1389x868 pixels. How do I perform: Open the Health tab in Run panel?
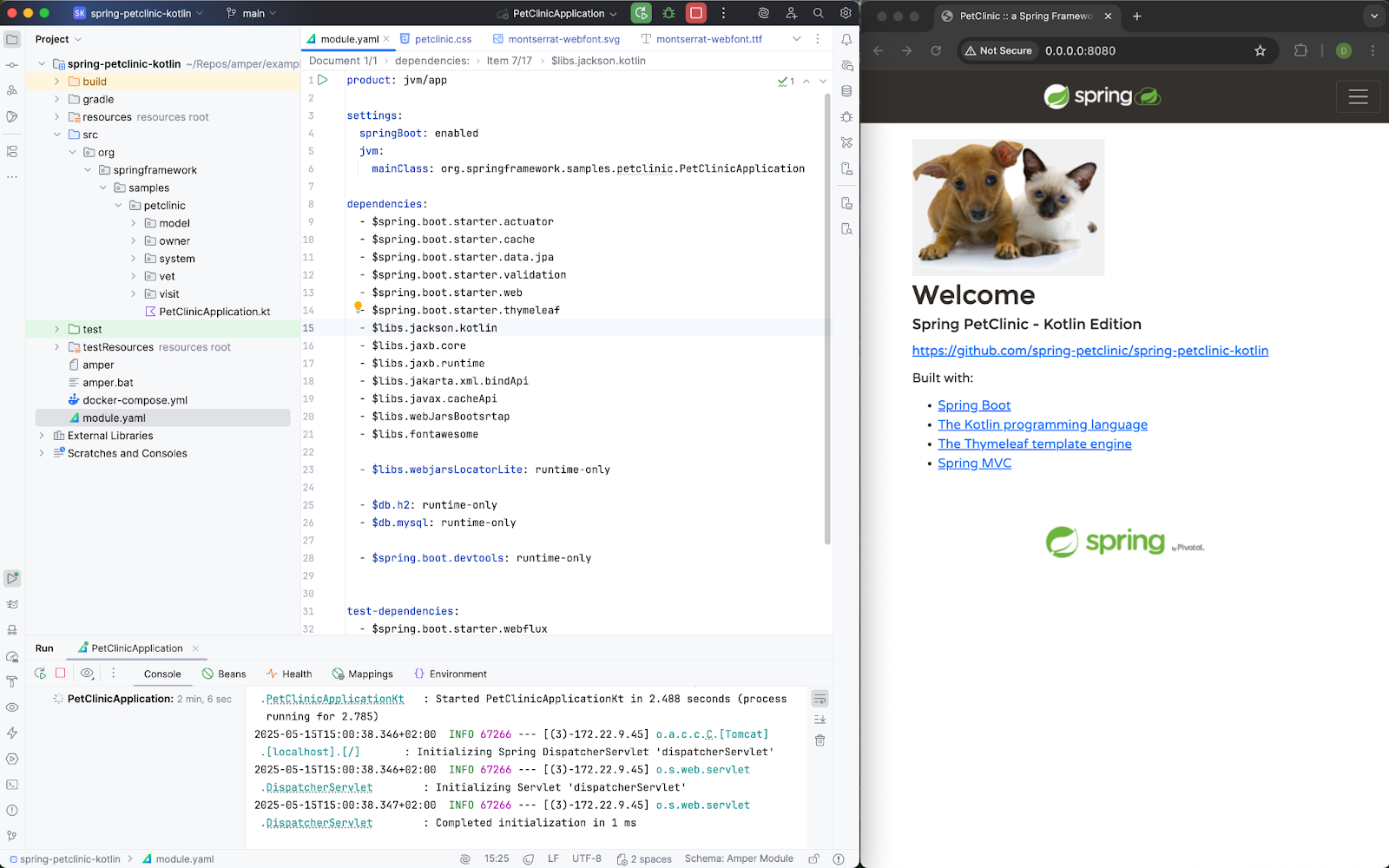[x=289, y=674]
